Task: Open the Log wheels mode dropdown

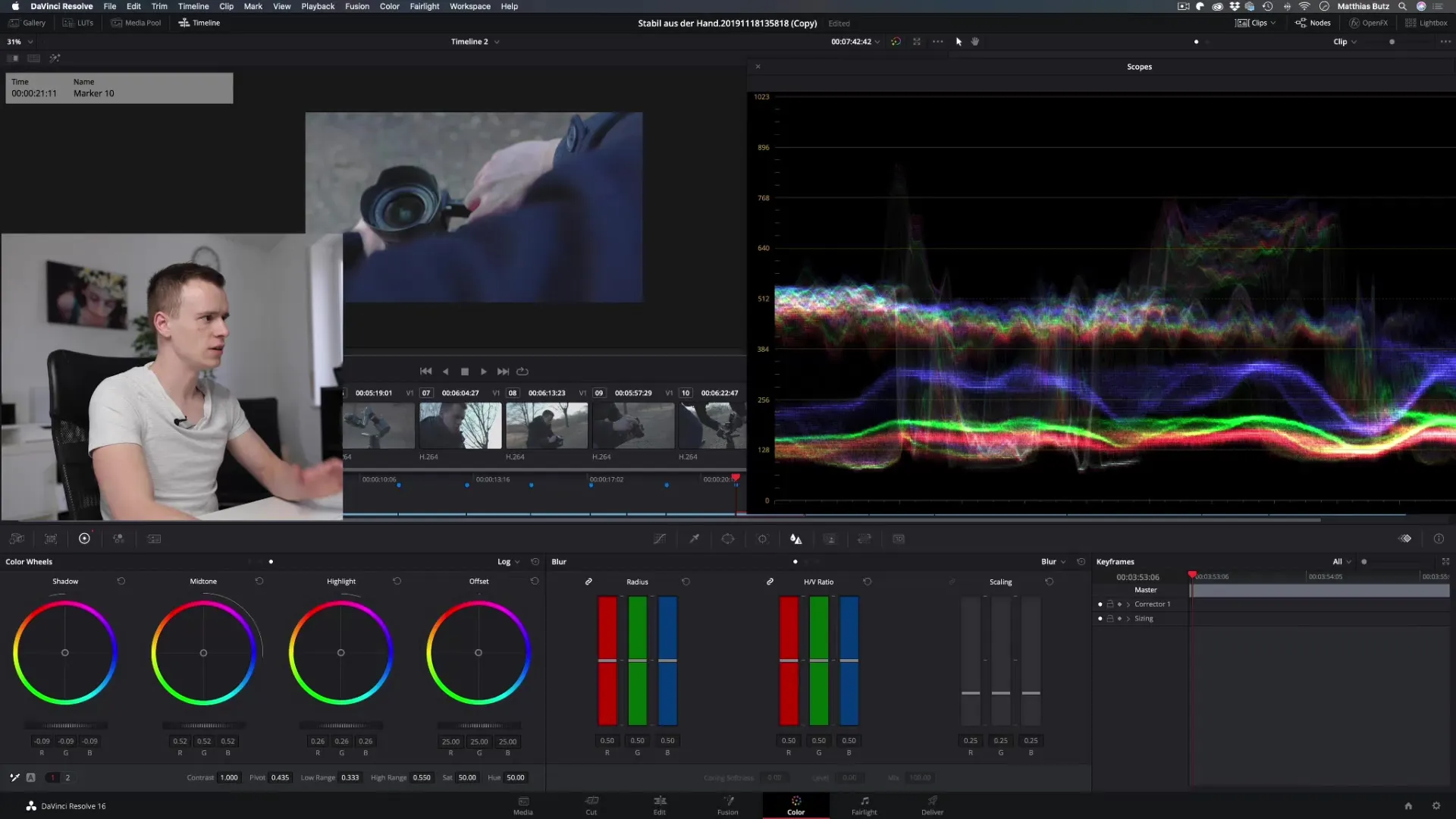Action: point(509,562)
